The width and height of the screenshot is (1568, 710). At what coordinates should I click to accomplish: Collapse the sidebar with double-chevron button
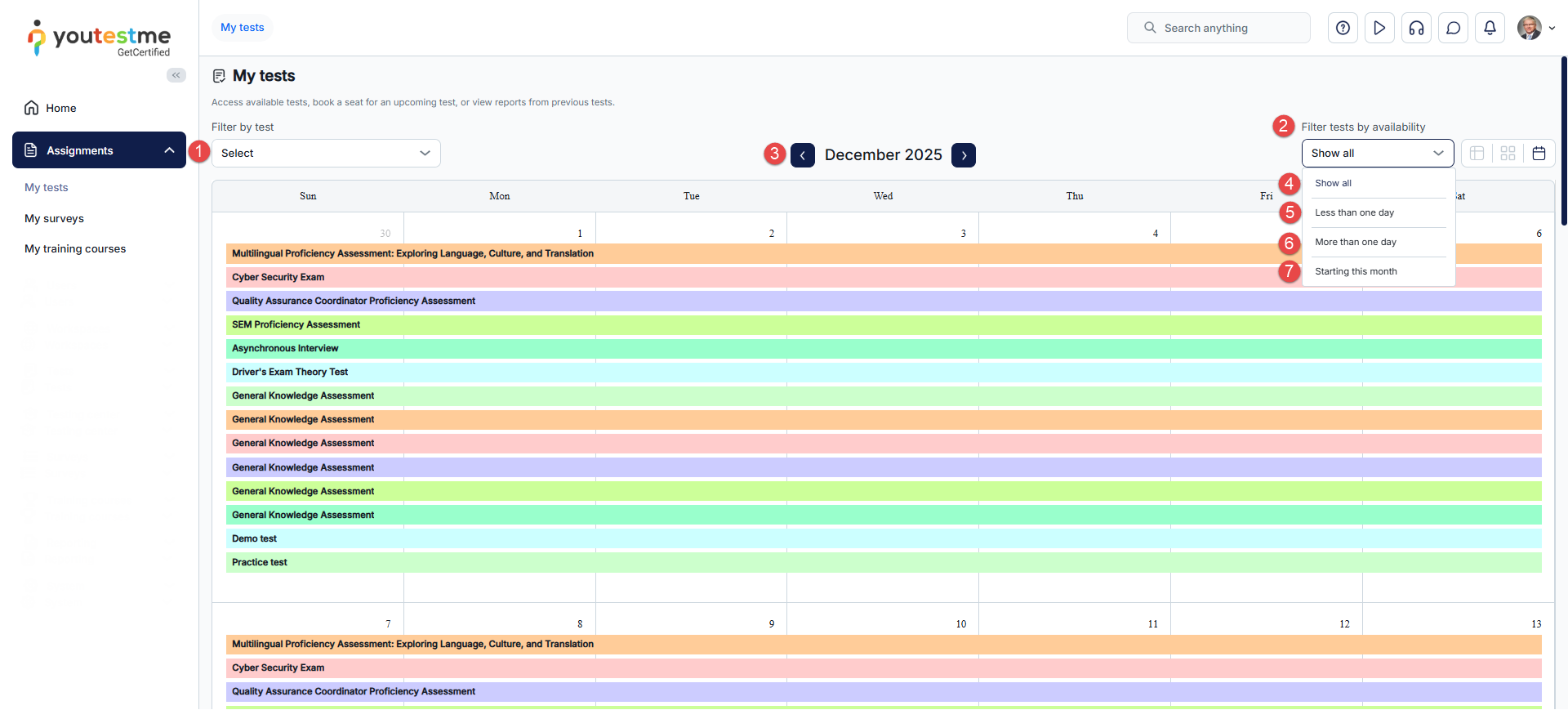tap(176, 75)
